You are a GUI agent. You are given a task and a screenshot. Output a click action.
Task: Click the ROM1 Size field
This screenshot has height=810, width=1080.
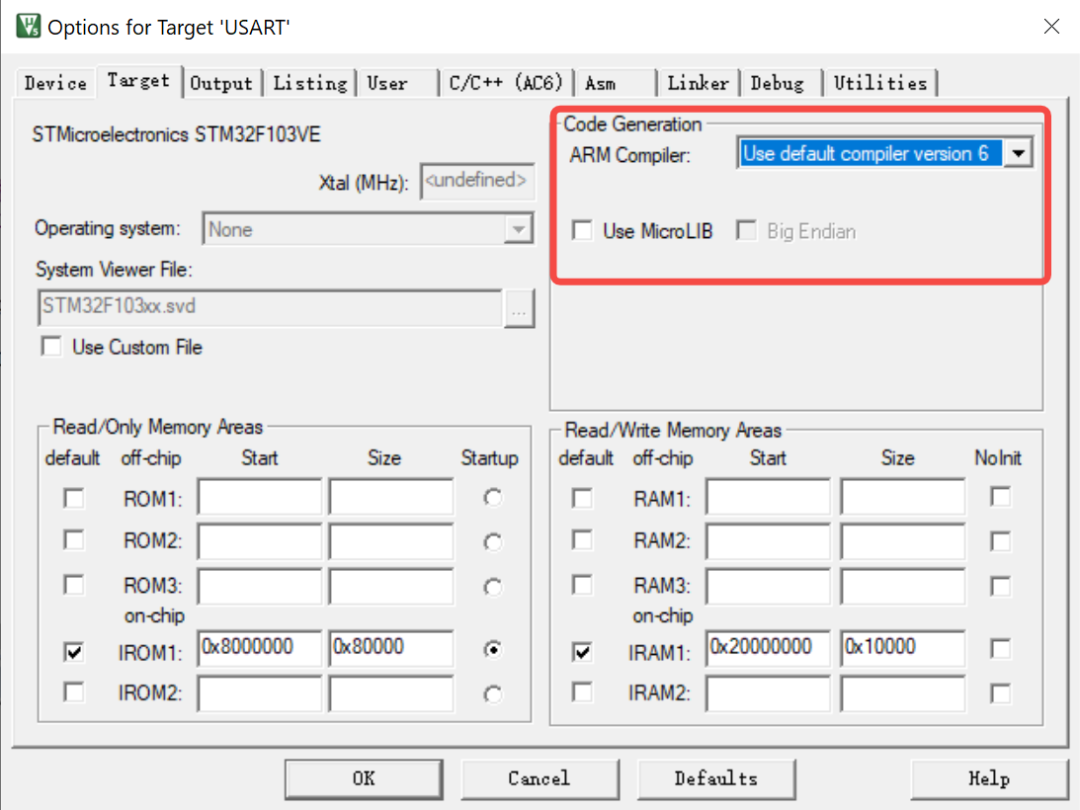(x=391, y=497)
